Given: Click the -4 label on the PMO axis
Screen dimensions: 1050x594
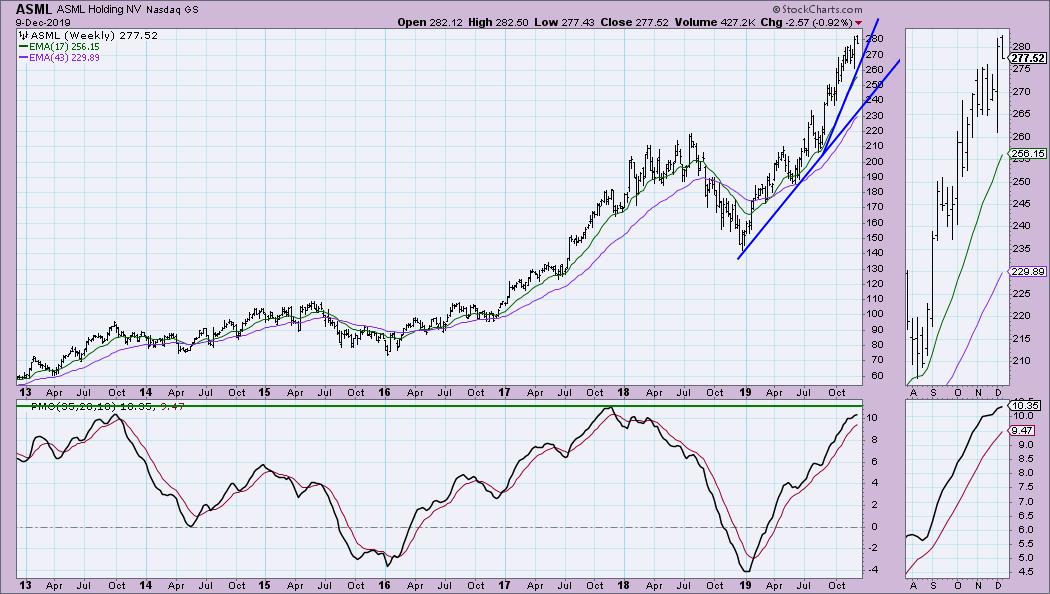Looking at the screenshot, I should [x=873, y=570].
